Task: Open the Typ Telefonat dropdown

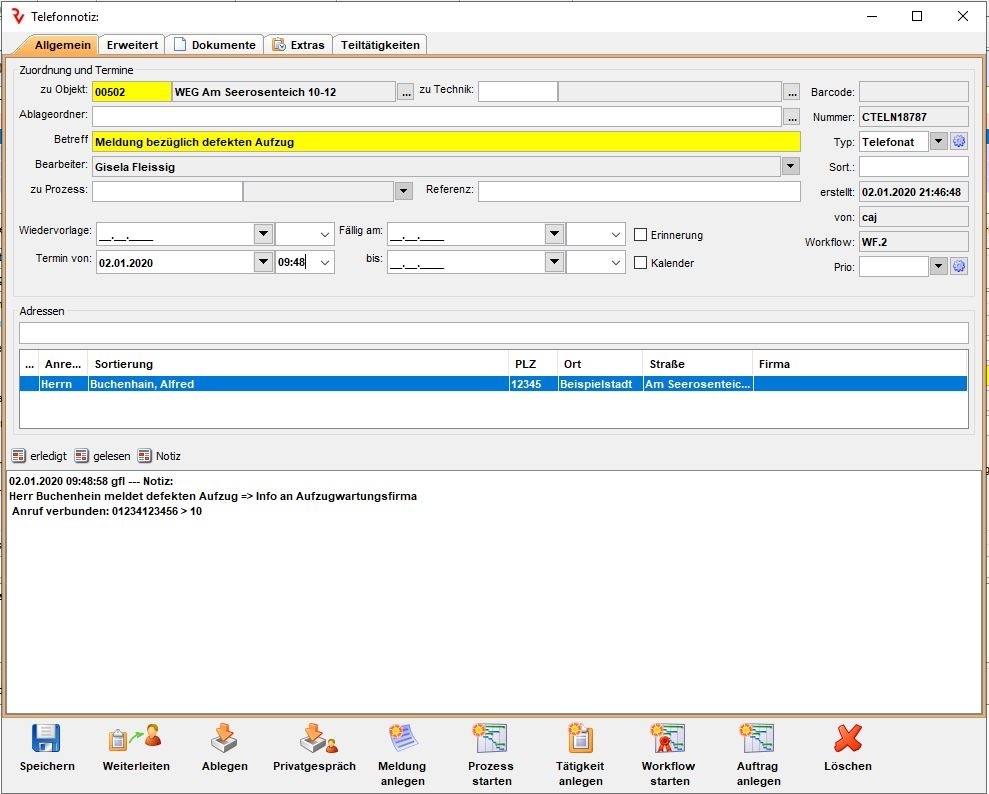Action: pos(938,142)
